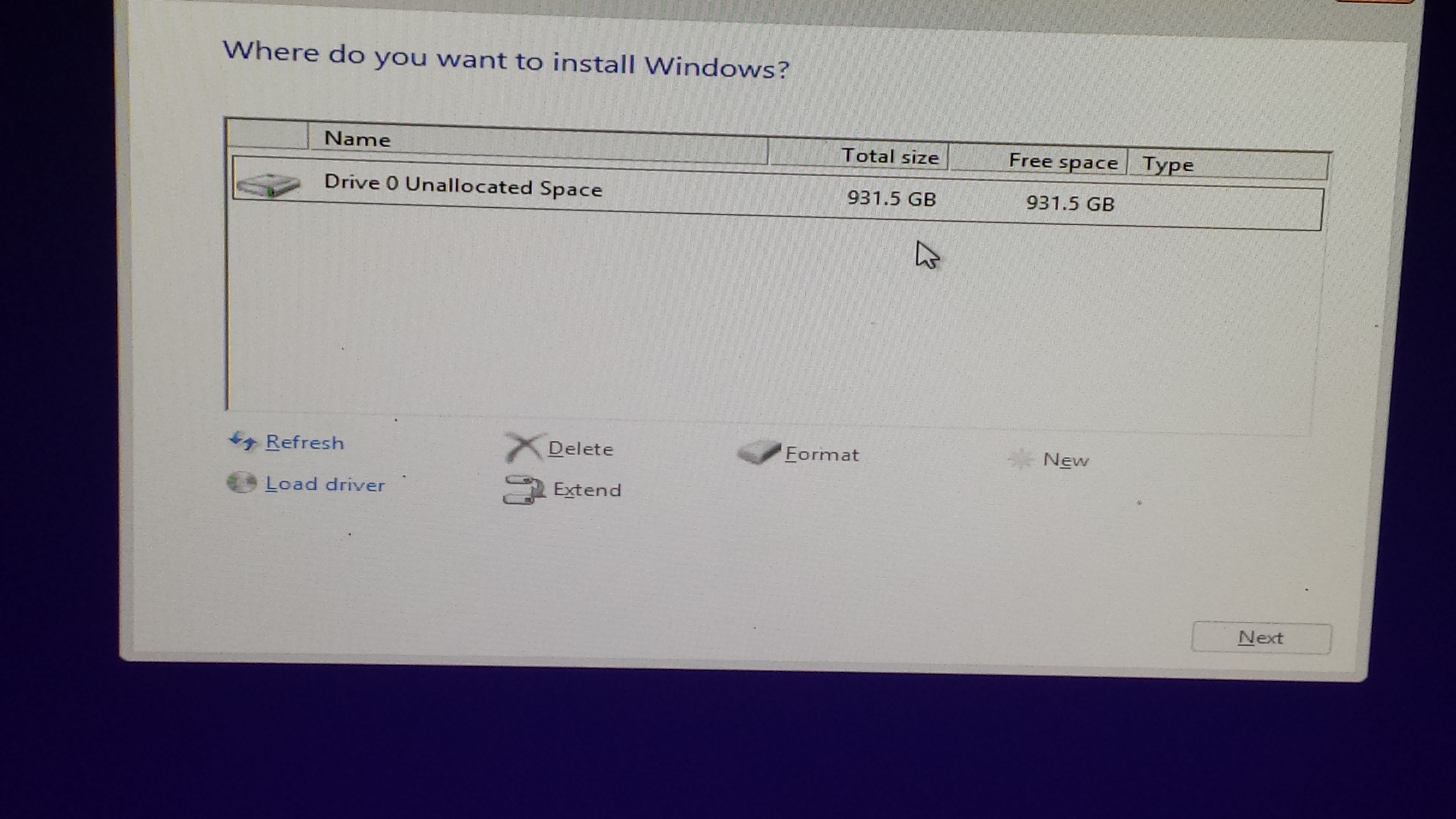Click the Load driver disc icon

[242, 483]
